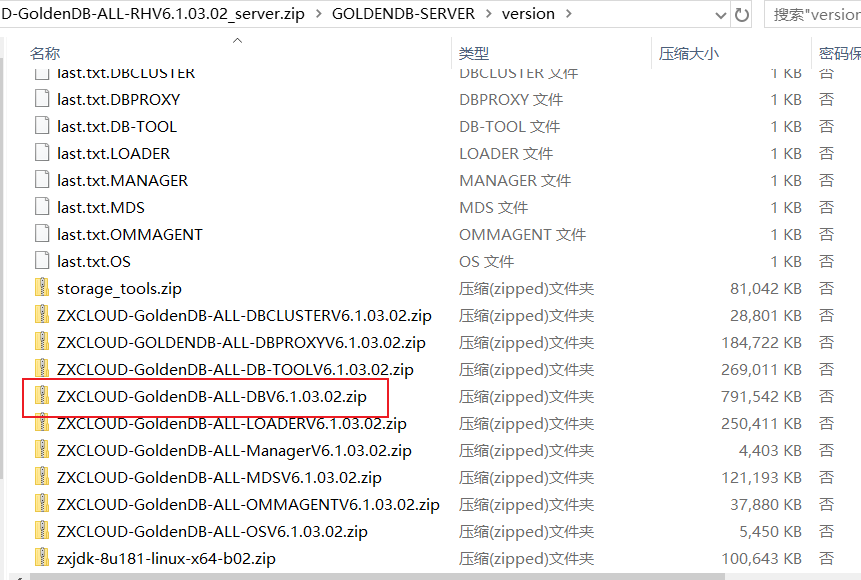Screen dimensions: 861x580
Task: Go to the server.zip breadcrumb segment
Action: point(153,14)
